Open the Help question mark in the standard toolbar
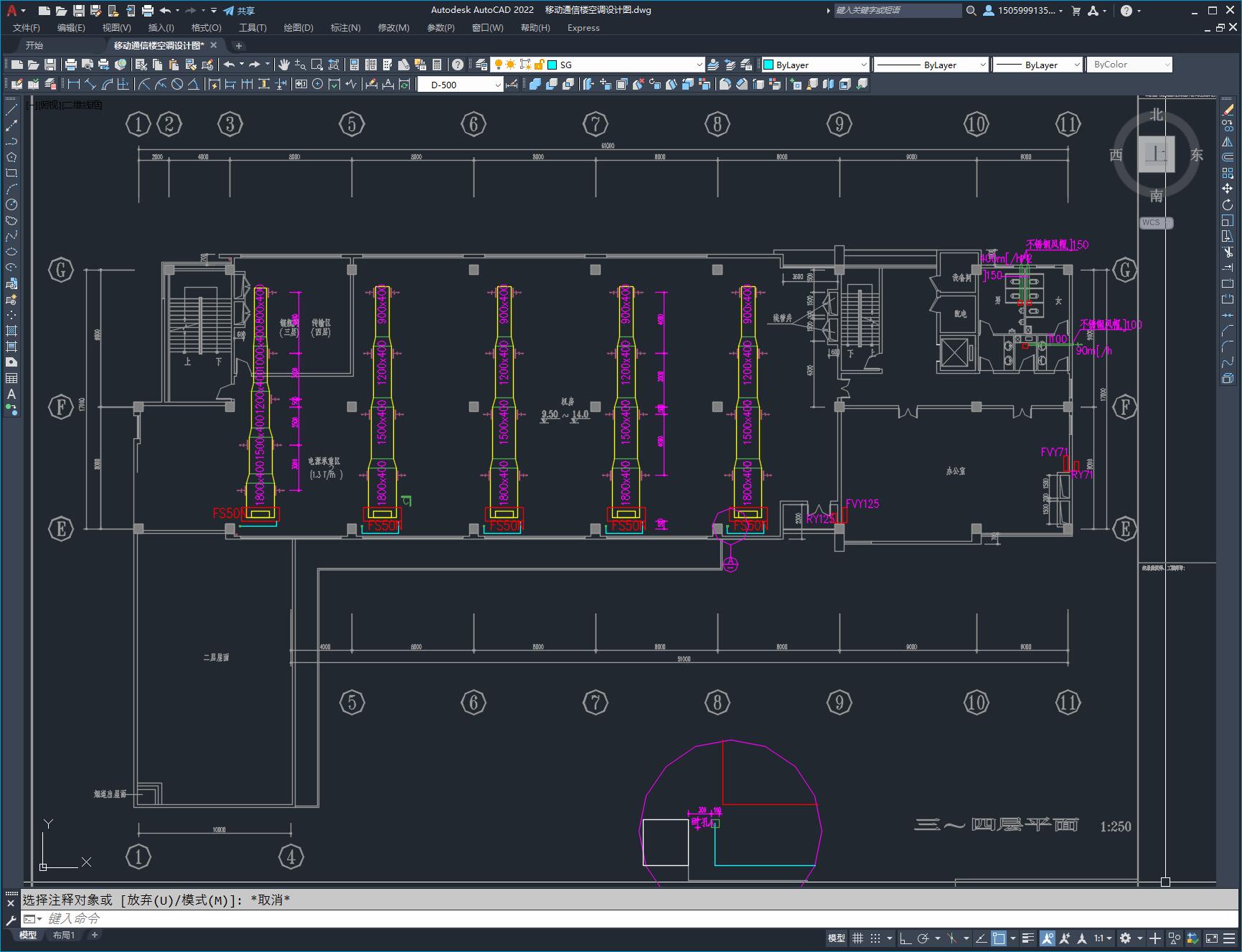 458,65
